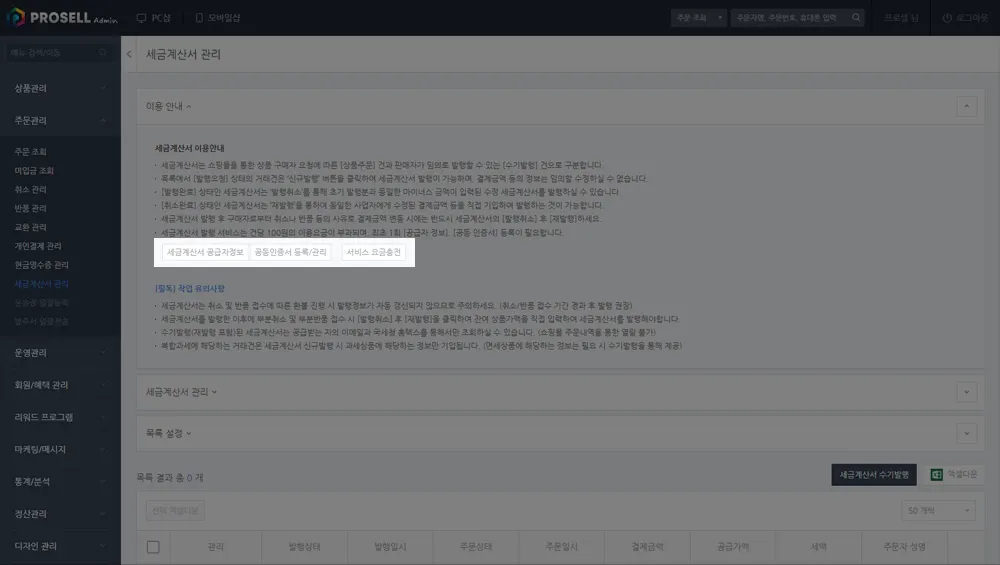Viewport: 1000px width, 565px height.
Task: Download list via 엑셀다운 icon
Action: click(936, 474)
